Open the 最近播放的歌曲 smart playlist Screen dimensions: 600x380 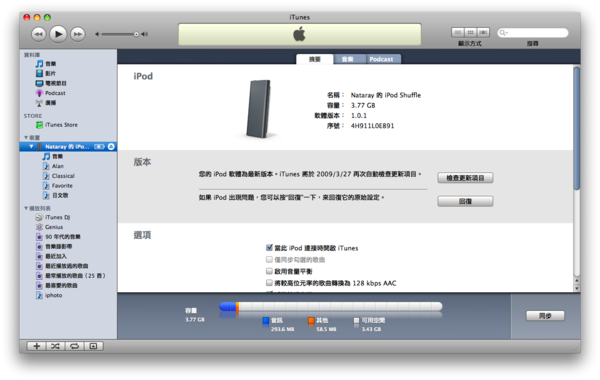click(x=62, y=266)
